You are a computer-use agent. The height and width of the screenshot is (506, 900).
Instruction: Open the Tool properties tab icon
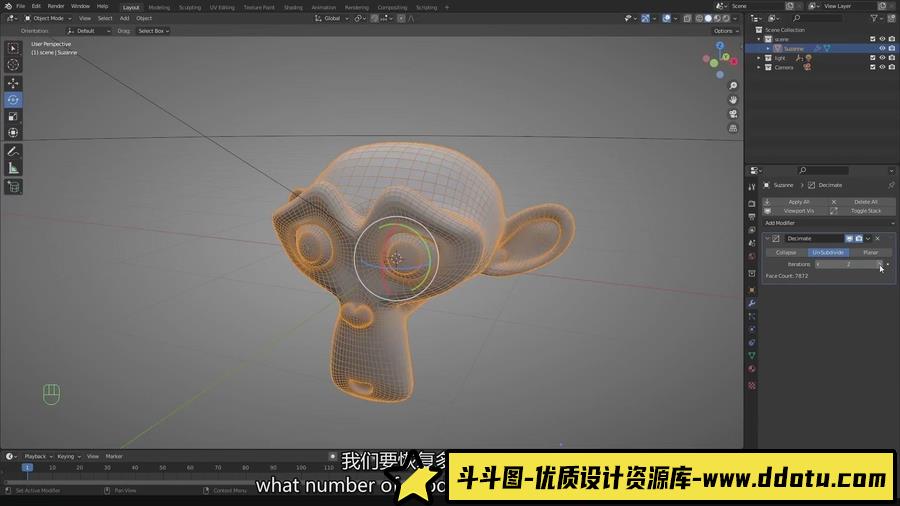(x=752, y=187)
